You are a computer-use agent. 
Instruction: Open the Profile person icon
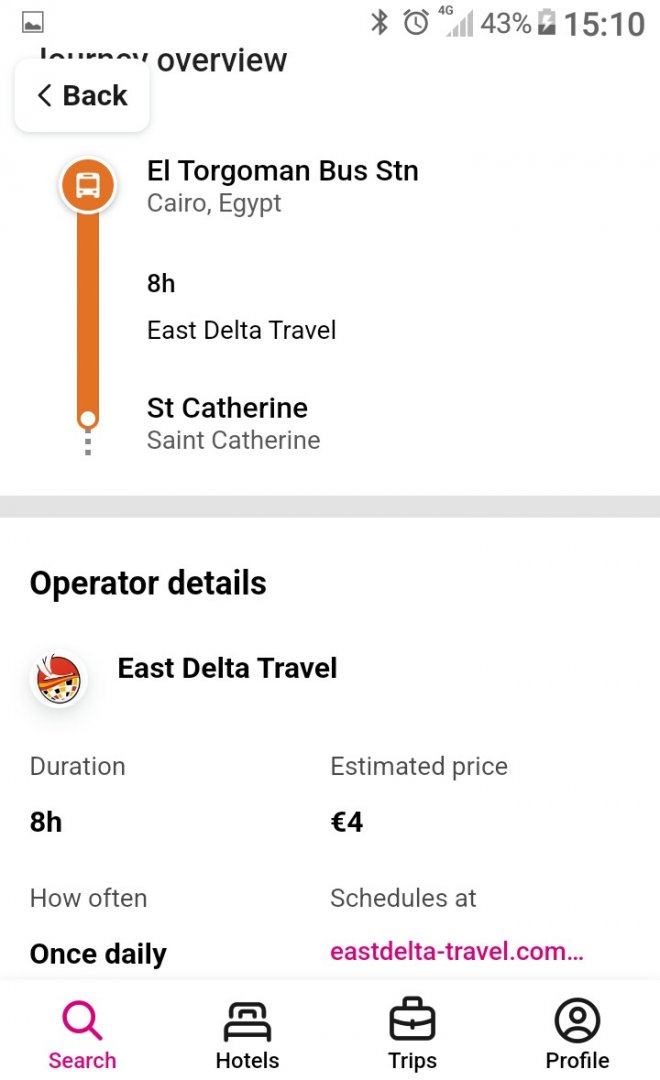pyautogui.click(x=577, y=1021)
